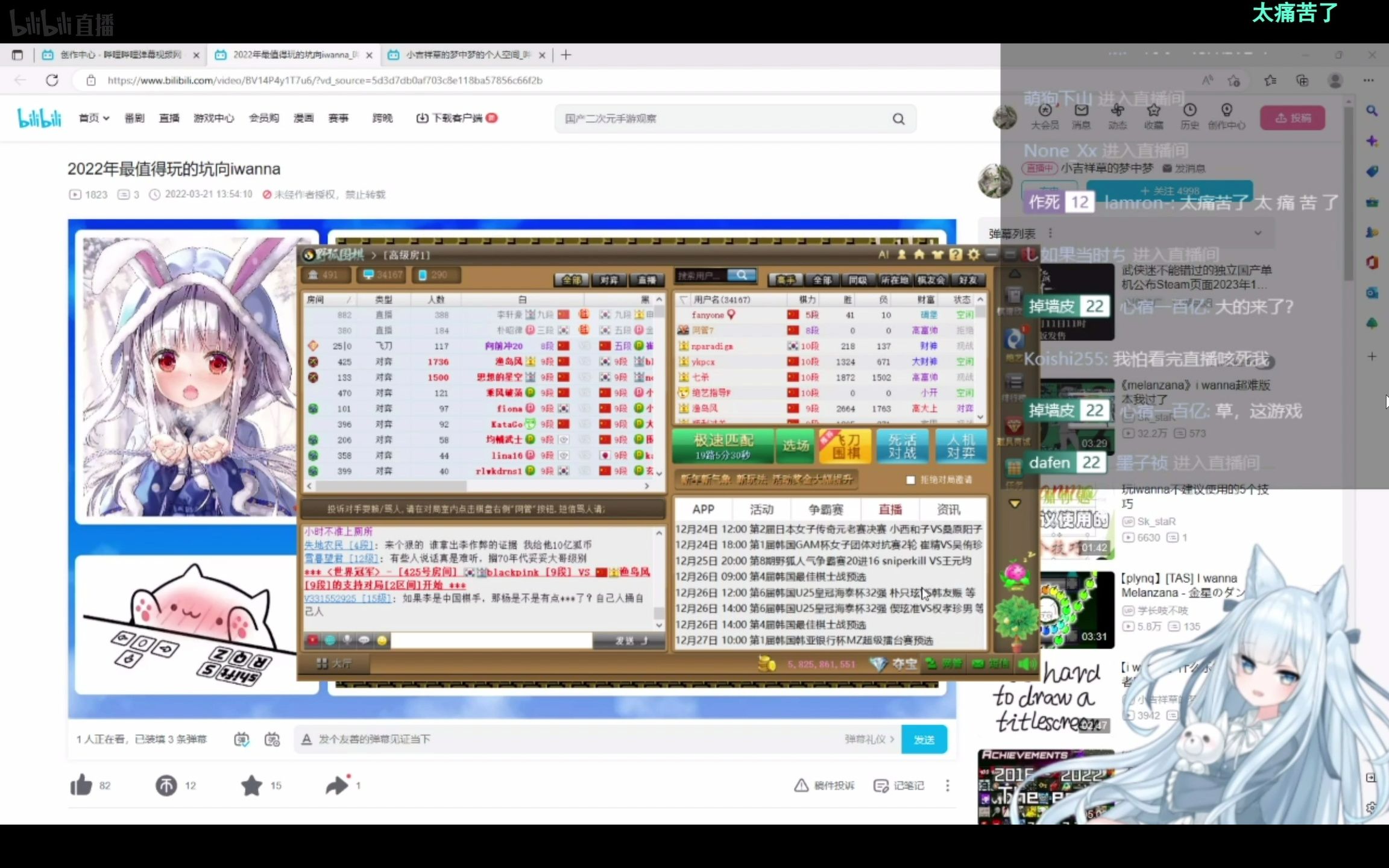Open the 大厅 lobby button
The width and height of the screenshot is (1389, 868).
(x=333, y=664)
